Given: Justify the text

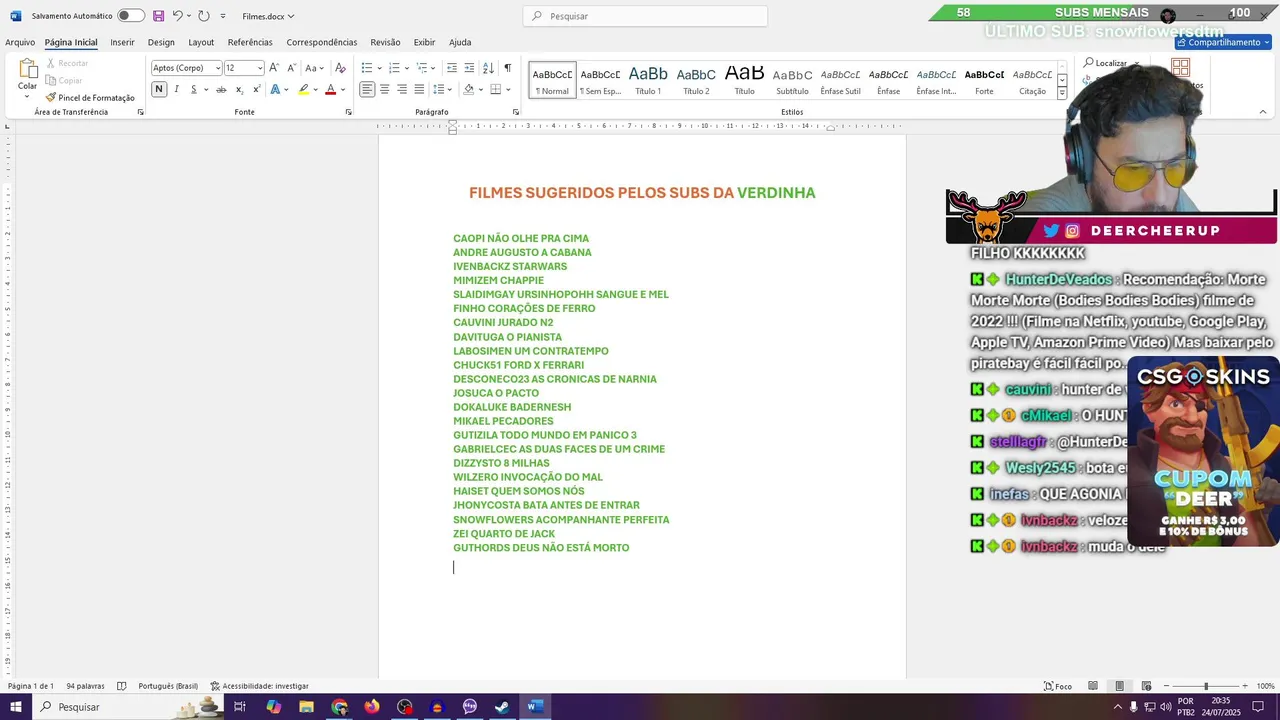Looking at the screenshot, I should pyautogui.click(x=419, y=89).
